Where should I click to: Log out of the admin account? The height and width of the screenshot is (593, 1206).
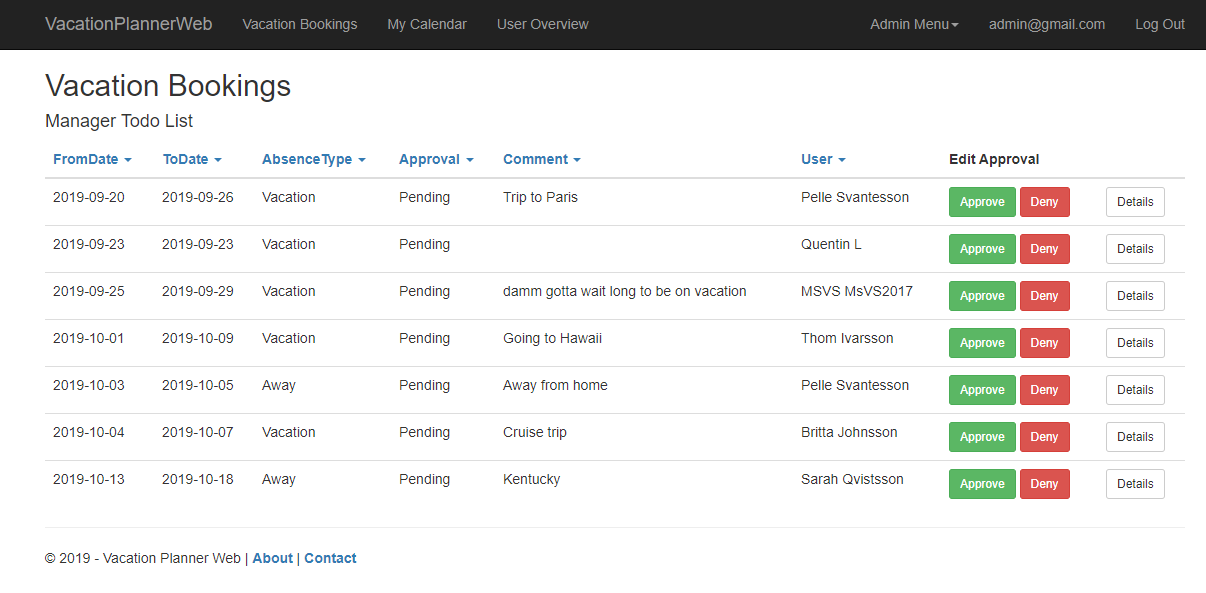point(1159,24)
